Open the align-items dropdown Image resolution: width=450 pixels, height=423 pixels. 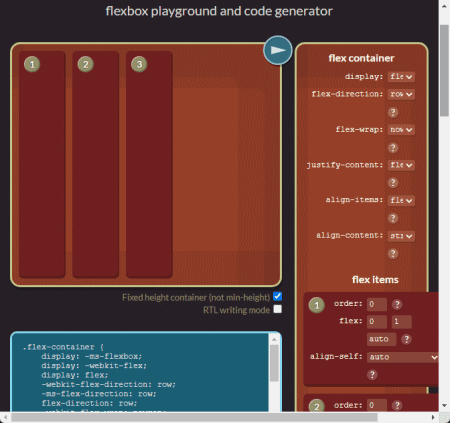pyautogui.click(x=401, y=200)
